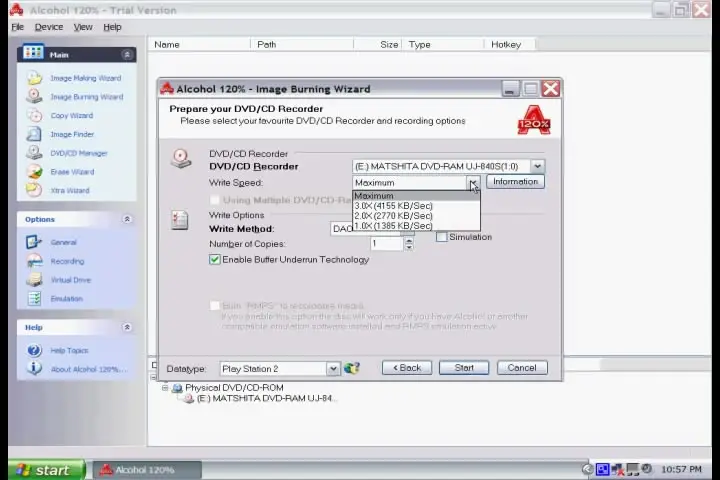Show hidden system tray icons arrow
720x480 pixels.
coord(587,469)
